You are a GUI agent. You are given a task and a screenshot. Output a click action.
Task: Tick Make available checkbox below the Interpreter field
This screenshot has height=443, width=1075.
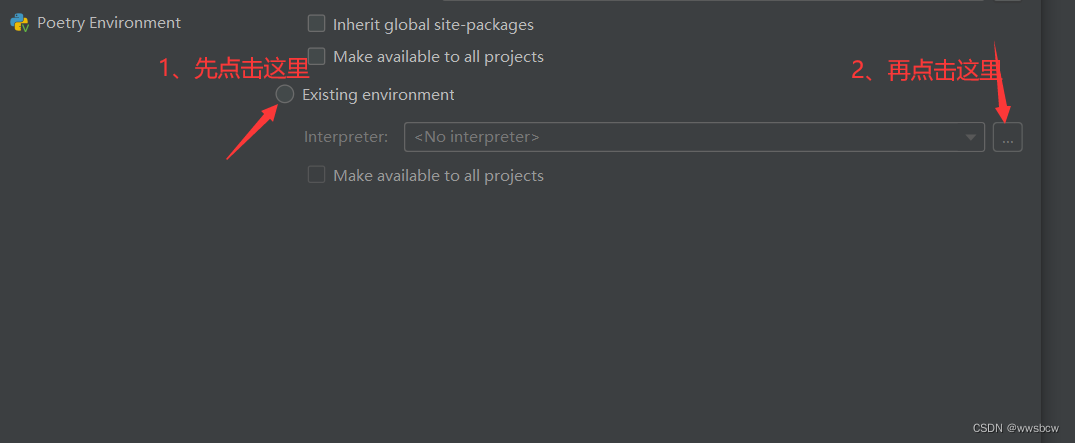pos(316,175)
